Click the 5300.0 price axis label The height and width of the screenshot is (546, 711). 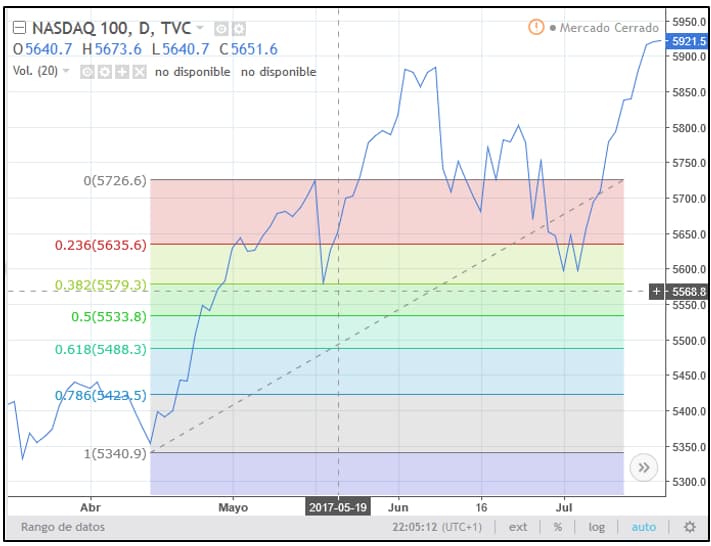click(x=689, y=482)
